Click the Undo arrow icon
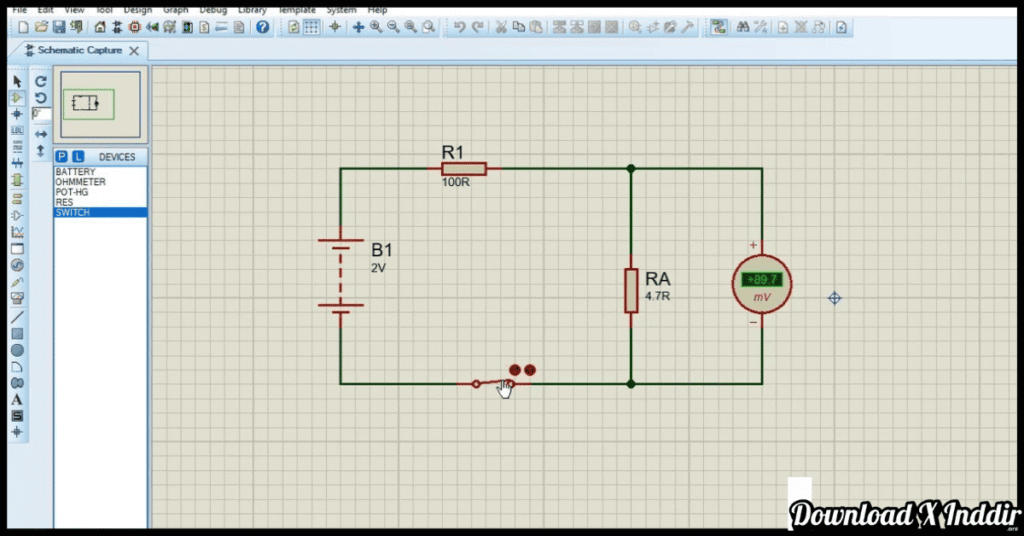 459,27
